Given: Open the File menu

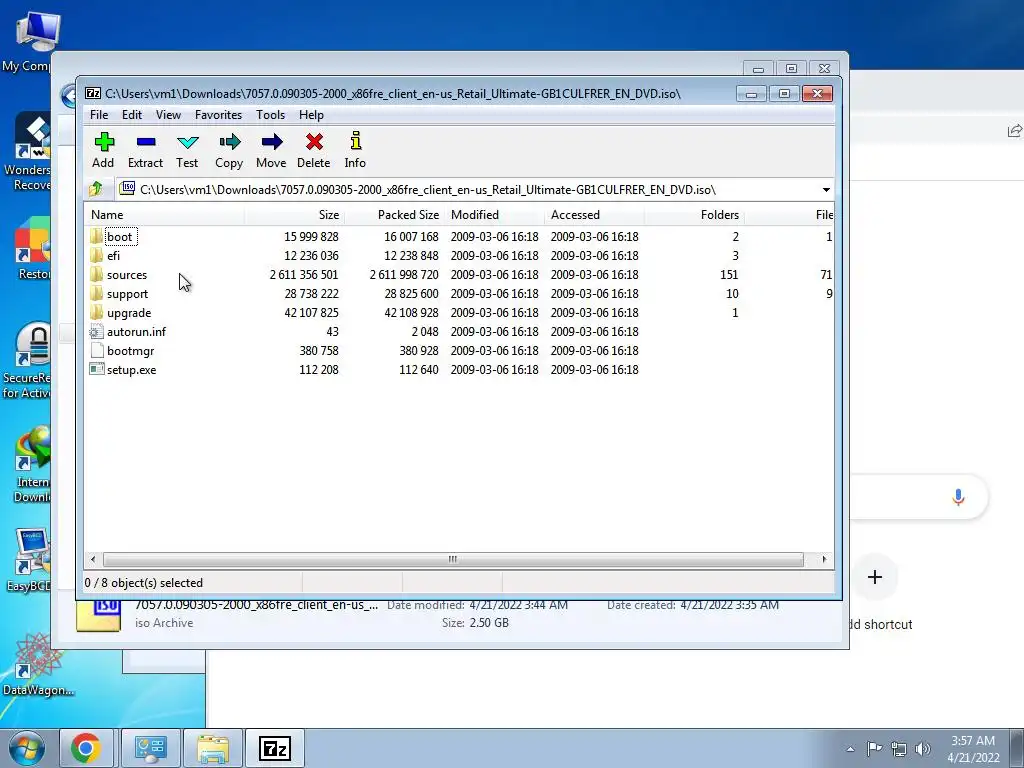Looking at the screenshot, I should click(x=99, y=115).
